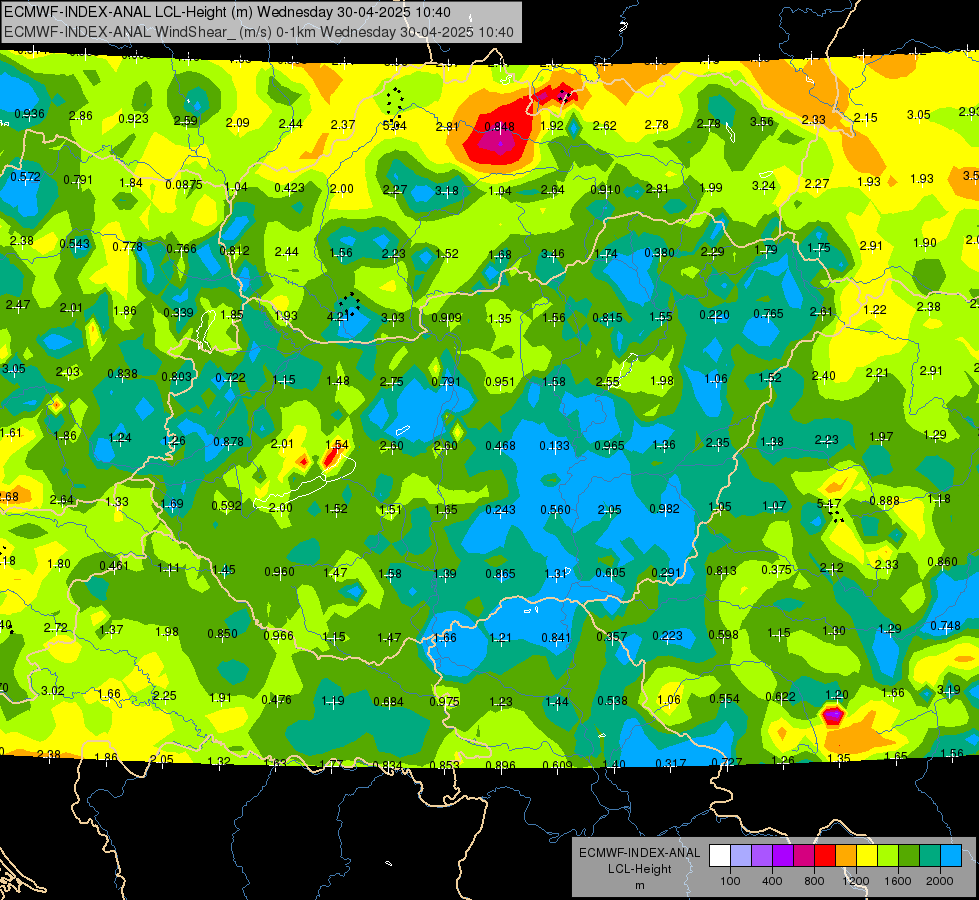Click the wind shear value 0.605
This screenshot has height=900, width=979.
click(x=610, y=573)
